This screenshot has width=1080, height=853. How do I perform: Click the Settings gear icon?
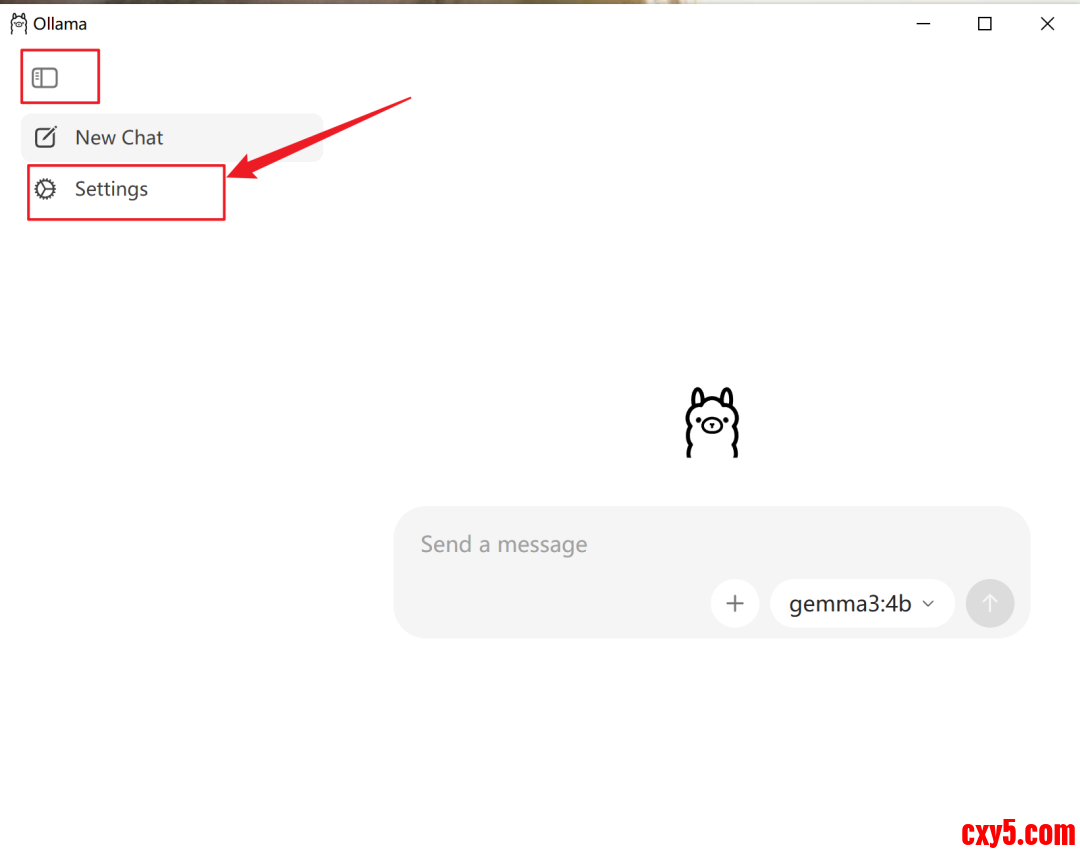point(46,189)
